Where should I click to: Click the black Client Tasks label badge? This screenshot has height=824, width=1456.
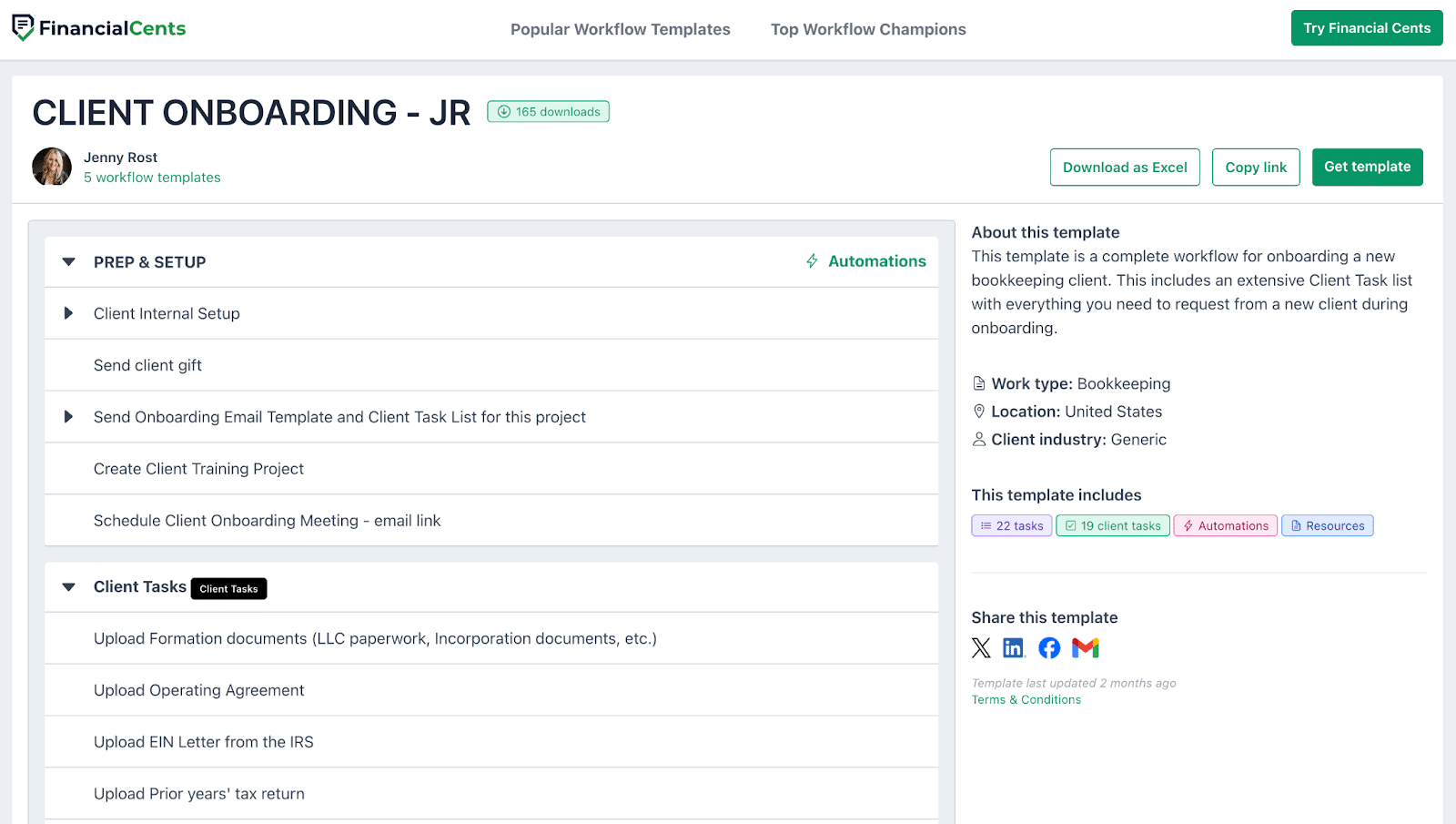click(228, 589)
